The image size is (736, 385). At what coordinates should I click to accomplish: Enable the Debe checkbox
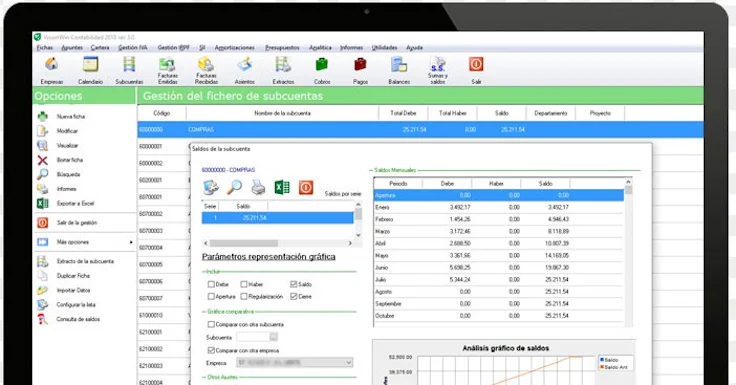point(211,284)
